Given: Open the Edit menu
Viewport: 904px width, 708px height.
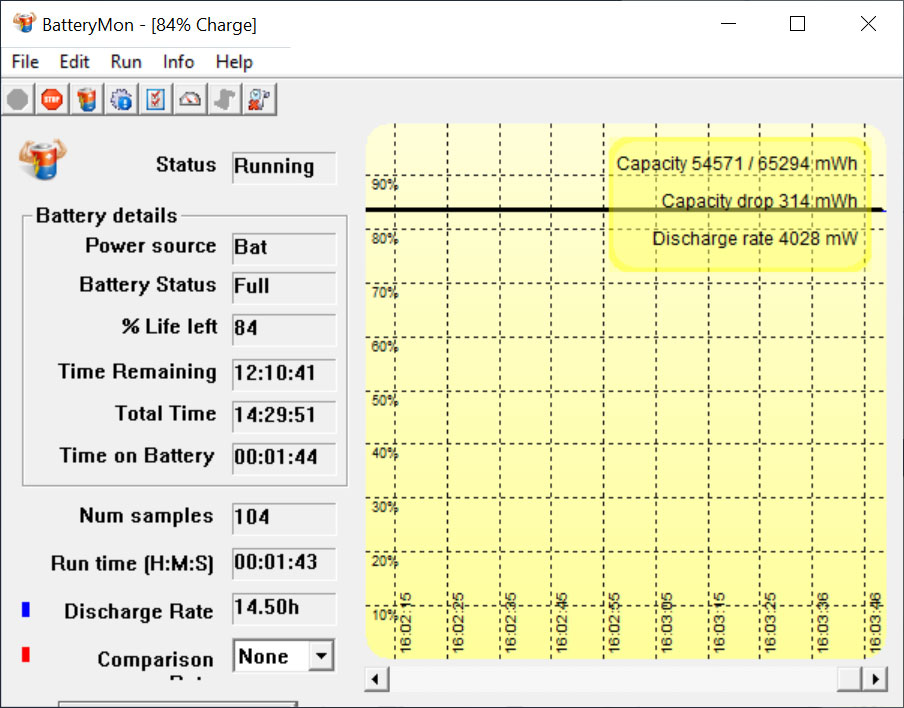Looking at the screenshot, I should [74, 62].
